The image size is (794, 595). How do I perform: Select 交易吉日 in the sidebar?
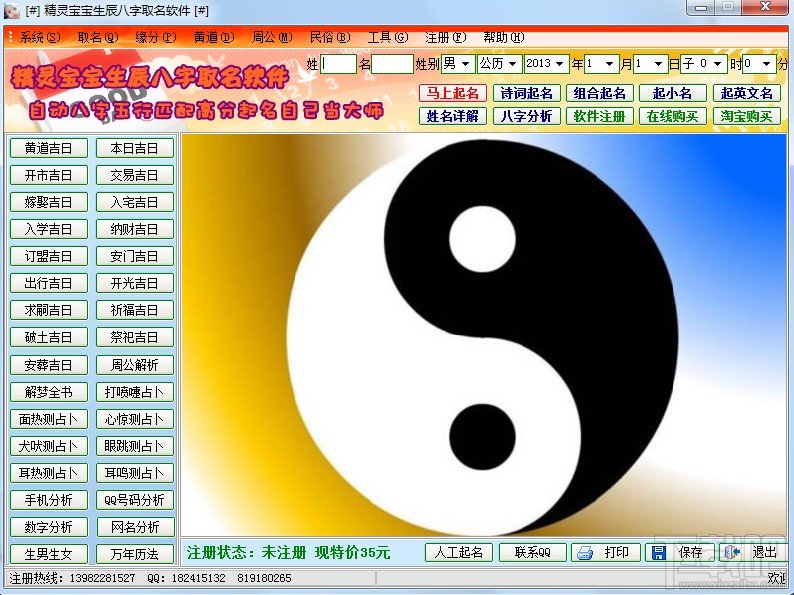135,175
